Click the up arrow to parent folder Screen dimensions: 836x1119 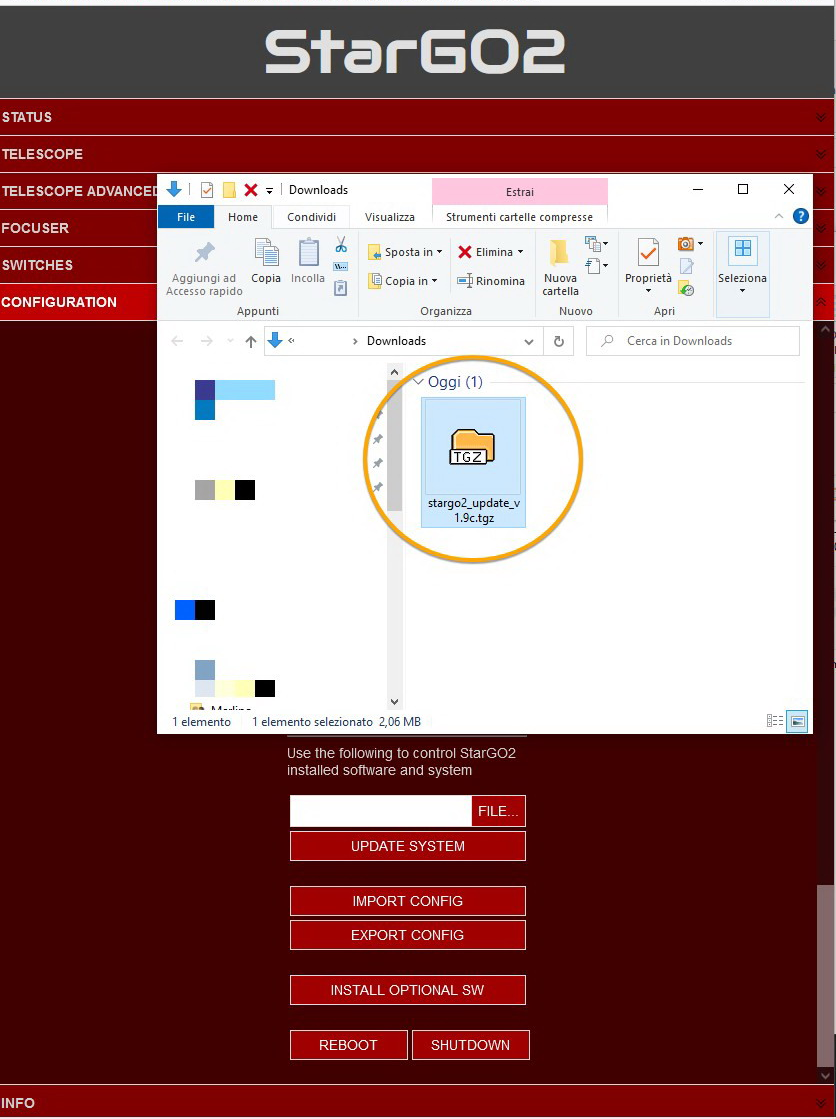[251, 342]
